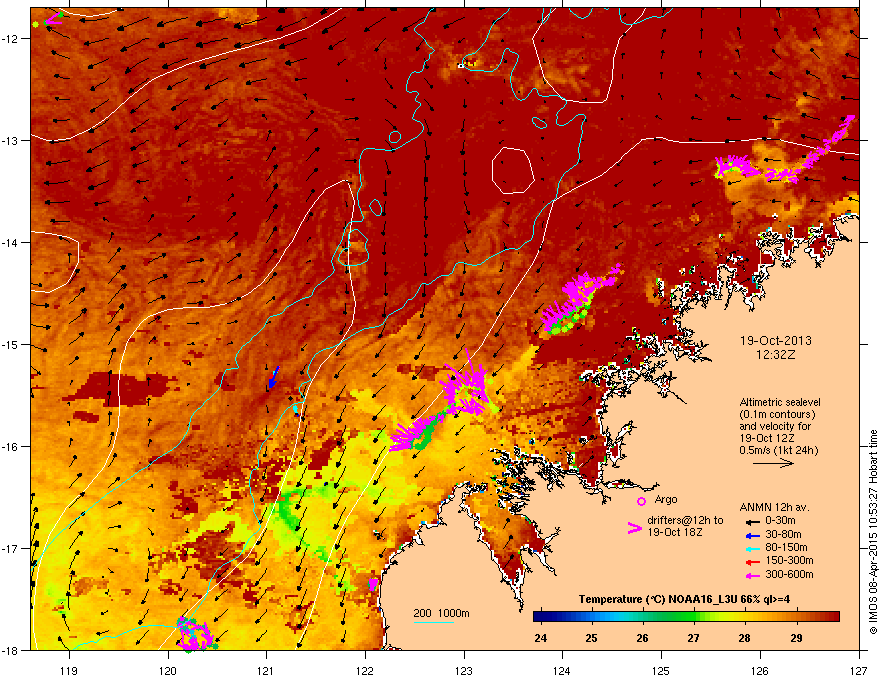
Task: Click the '27' colorbar tick label
Action: coord(694,638)
